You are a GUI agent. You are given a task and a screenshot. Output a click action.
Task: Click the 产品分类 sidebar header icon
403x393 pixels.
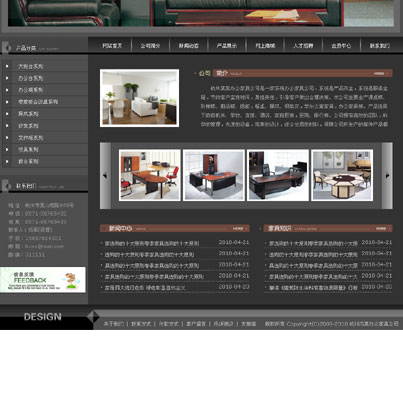(6, 48)
